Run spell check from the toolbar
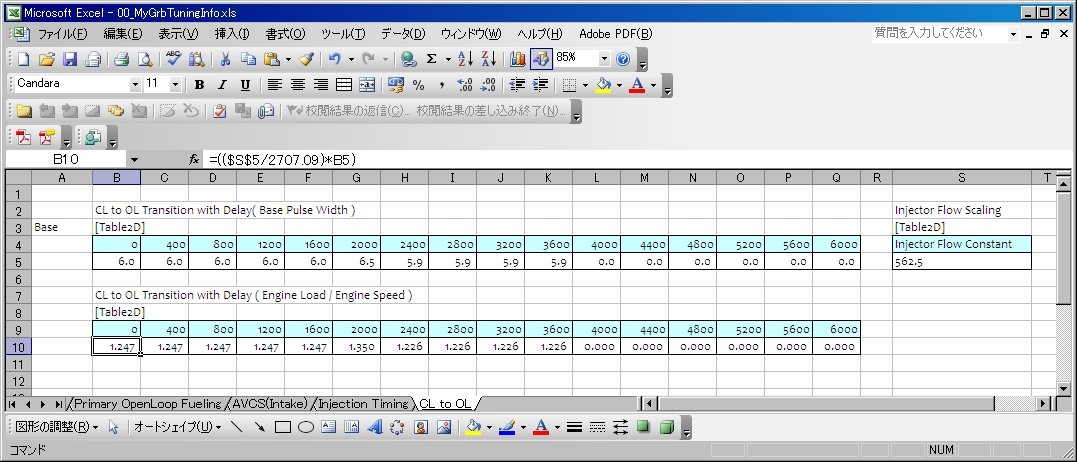 (x=173, y=59)
